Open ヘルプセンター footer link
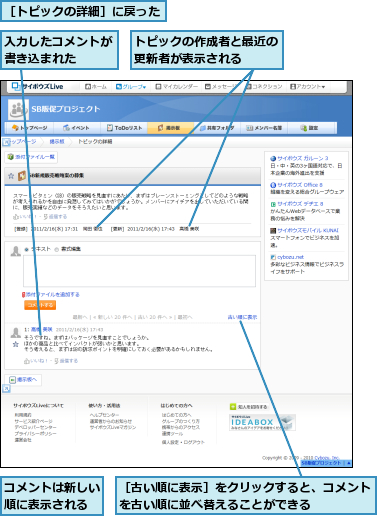377x516 pixels. point(104,415)
